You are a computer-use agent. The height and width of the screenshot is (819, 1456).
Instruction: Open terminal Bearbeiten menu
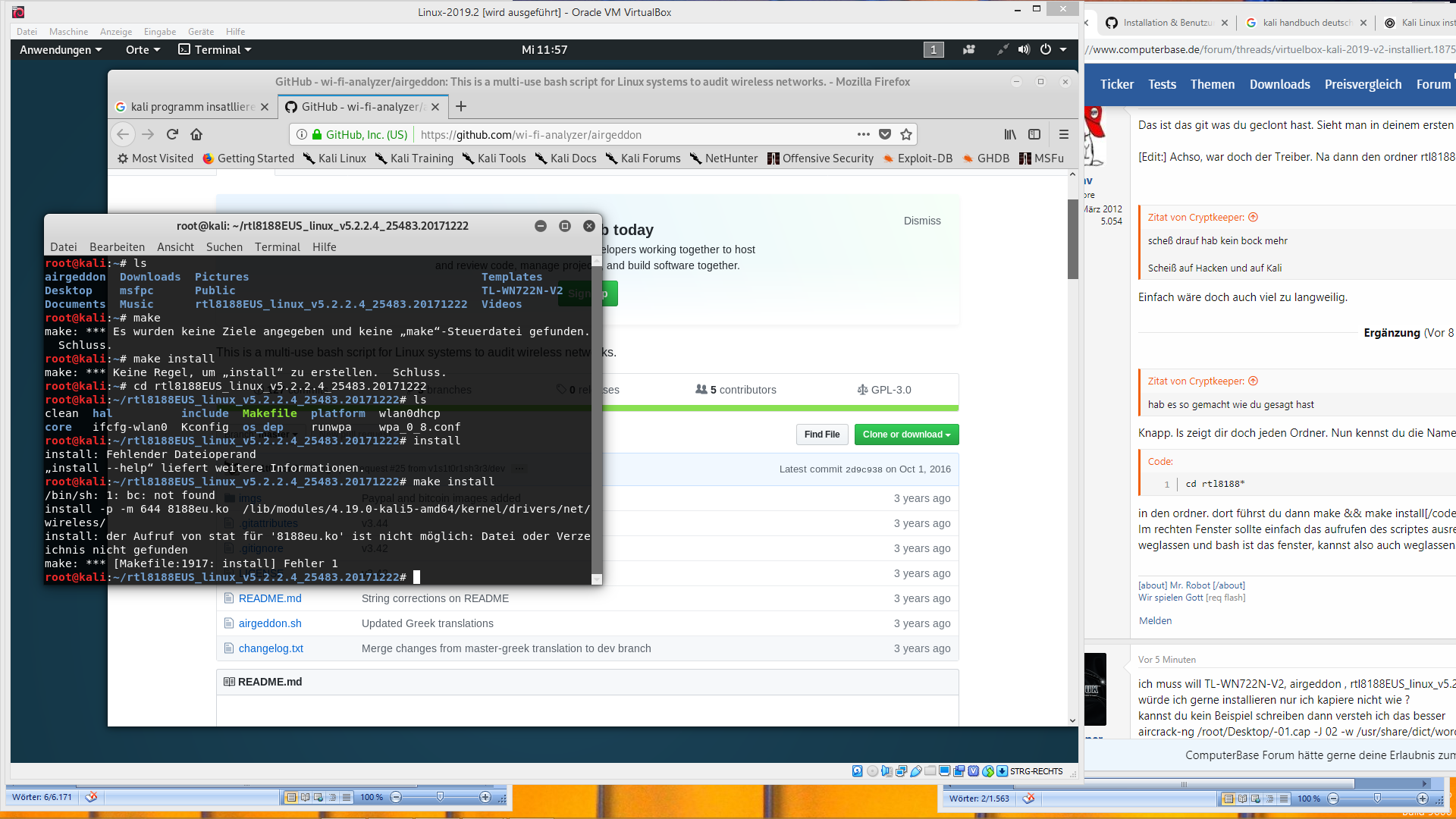[117, 247]
